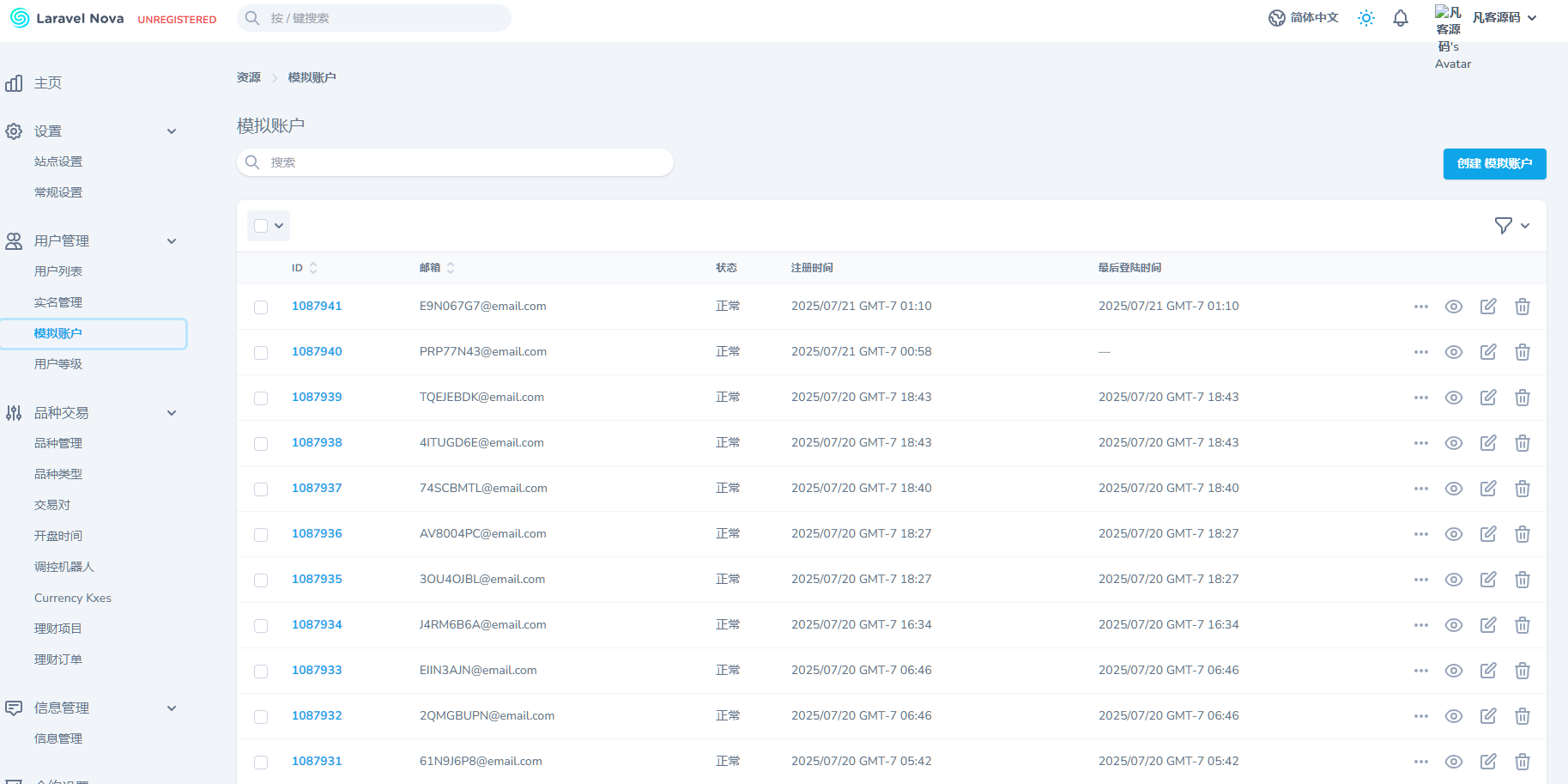The image size is (1568, 784).
Task: Open the select-all checkbox dropdown
Action: click(x=279, y=226)
